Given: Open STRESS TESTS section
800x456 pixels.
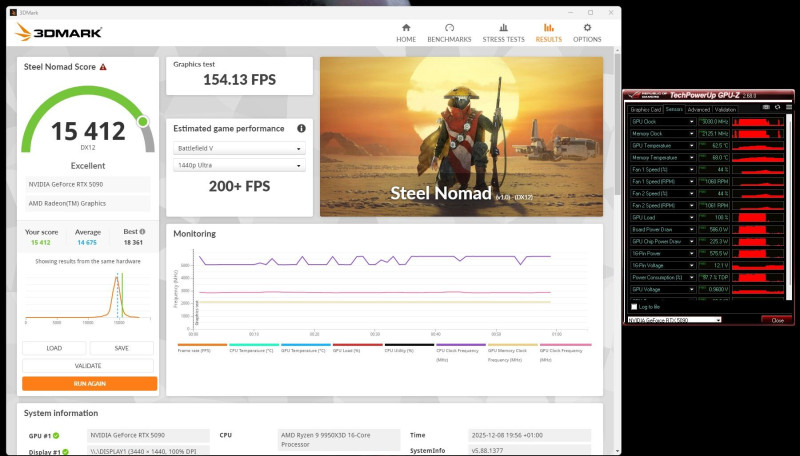Looking at the screenshot, I should [x=504, y=33].
